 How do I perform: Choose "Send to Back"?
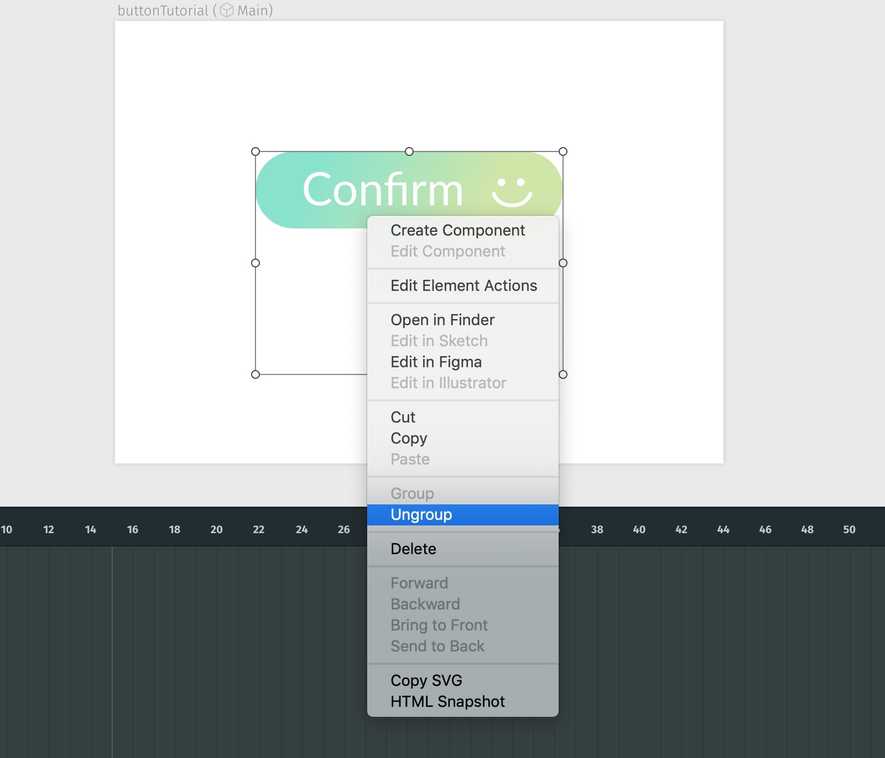click(x=437, y=646)
